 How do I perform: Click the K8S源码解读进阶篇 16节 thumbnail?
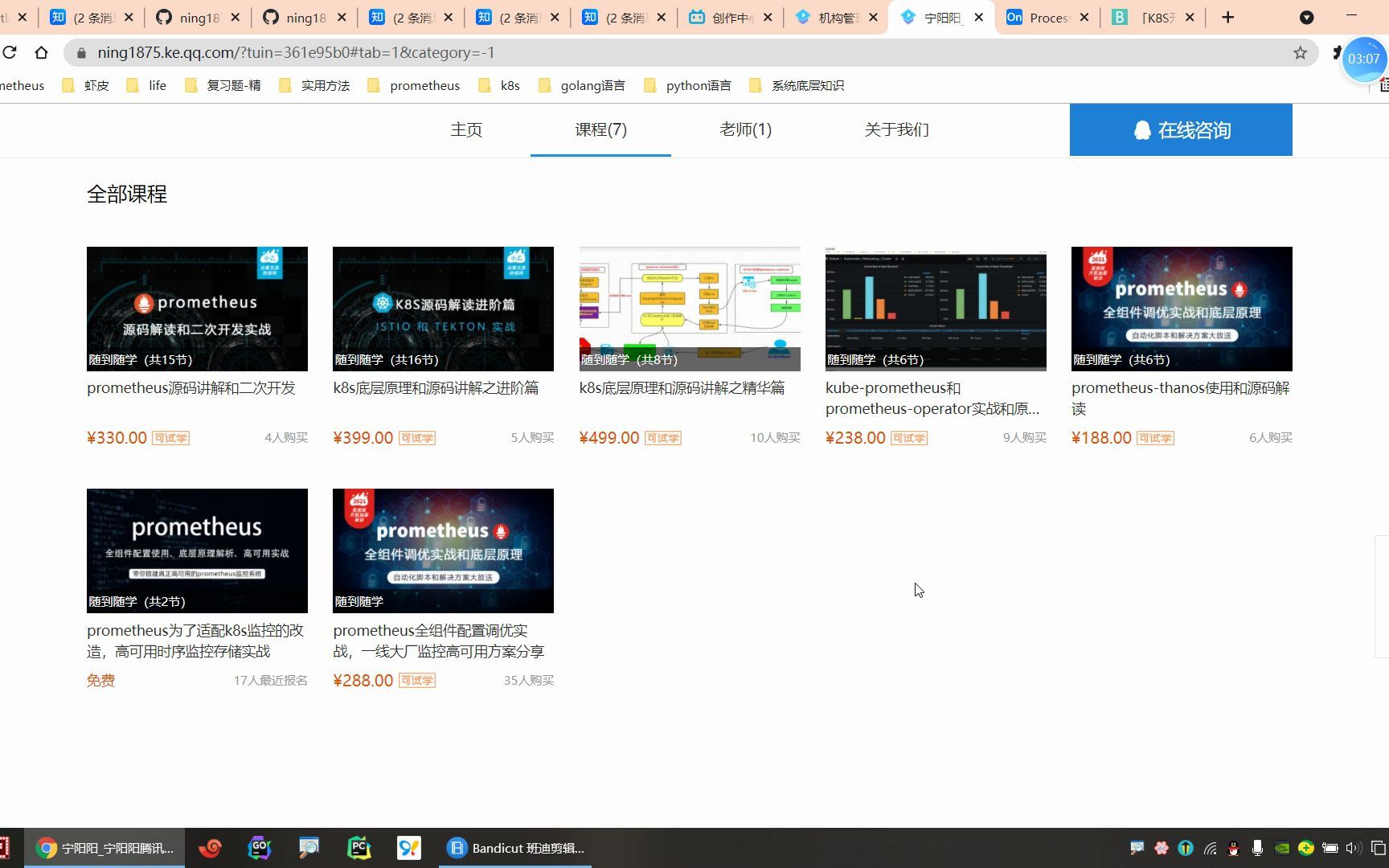pyautogui.click(x=443, y=309)
